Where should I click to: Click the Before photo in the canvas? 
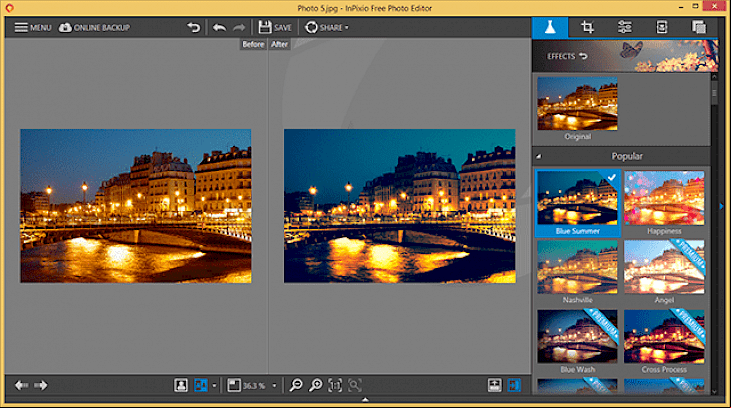point(136,206)
